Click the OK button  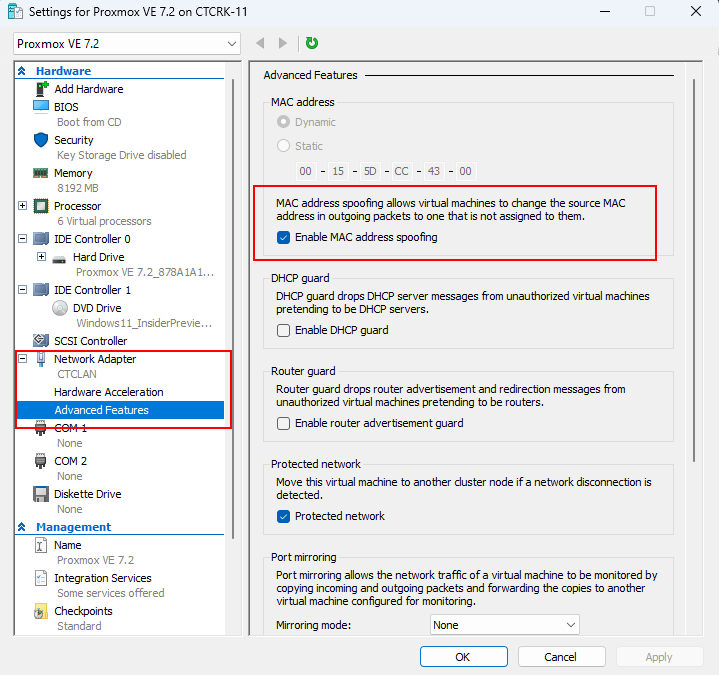464,657
